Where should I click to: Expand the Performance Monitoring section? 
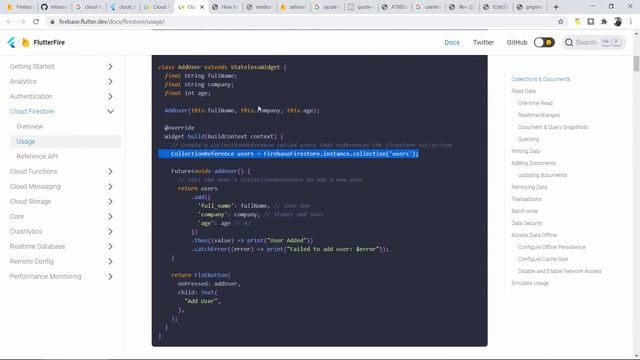pos(110,277)
